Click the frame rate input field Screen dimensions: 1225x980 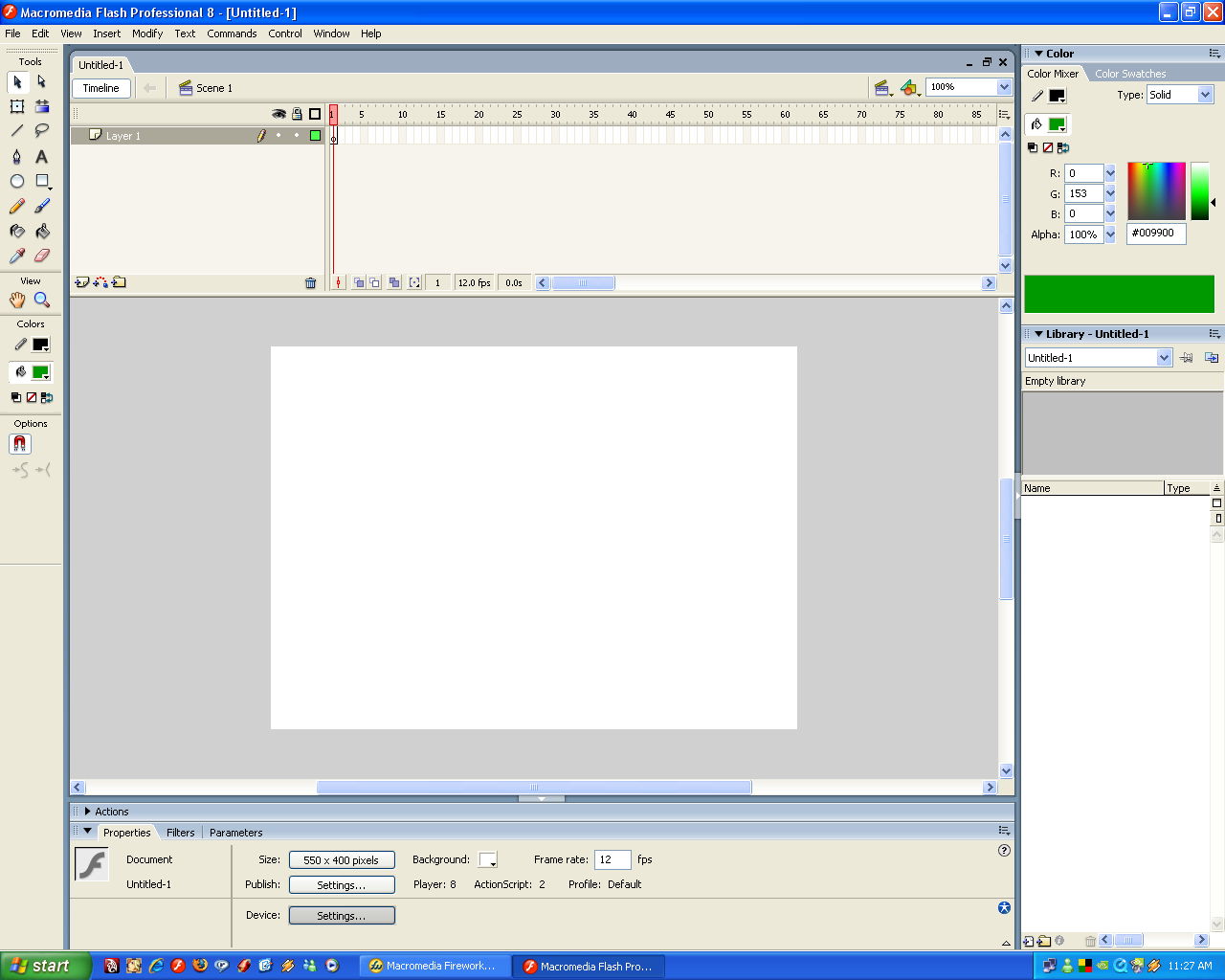point(612,859)
